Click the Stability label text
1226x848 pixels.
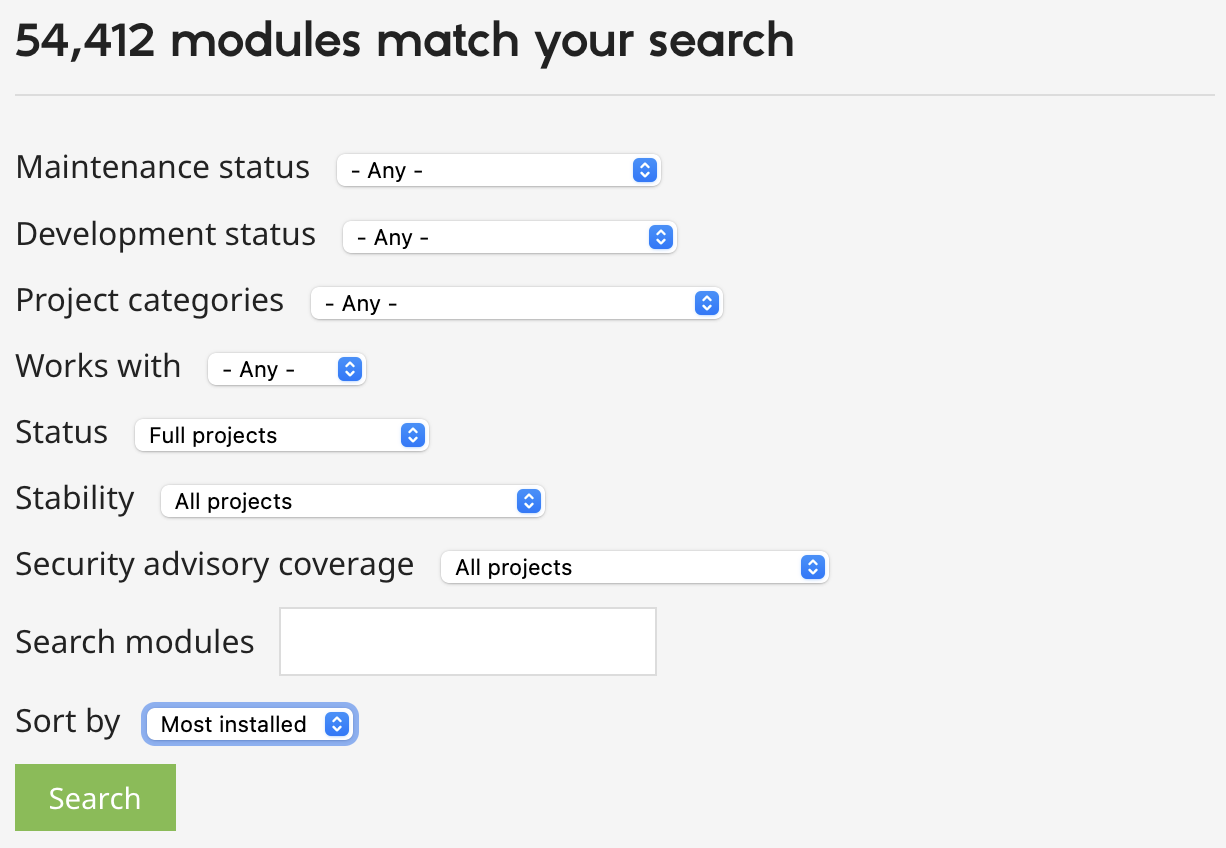[75, 498]
